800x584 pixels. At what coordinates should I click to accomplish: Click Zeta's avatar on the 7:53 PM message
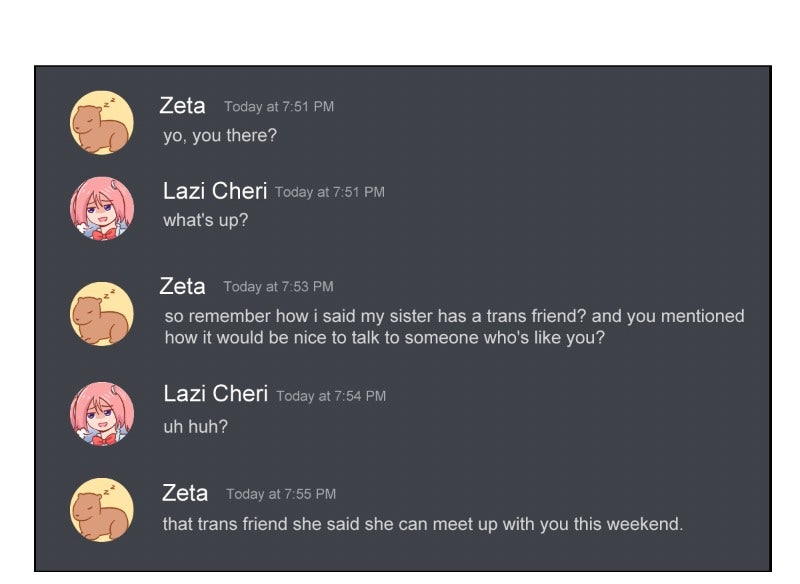tap(101, 314)
